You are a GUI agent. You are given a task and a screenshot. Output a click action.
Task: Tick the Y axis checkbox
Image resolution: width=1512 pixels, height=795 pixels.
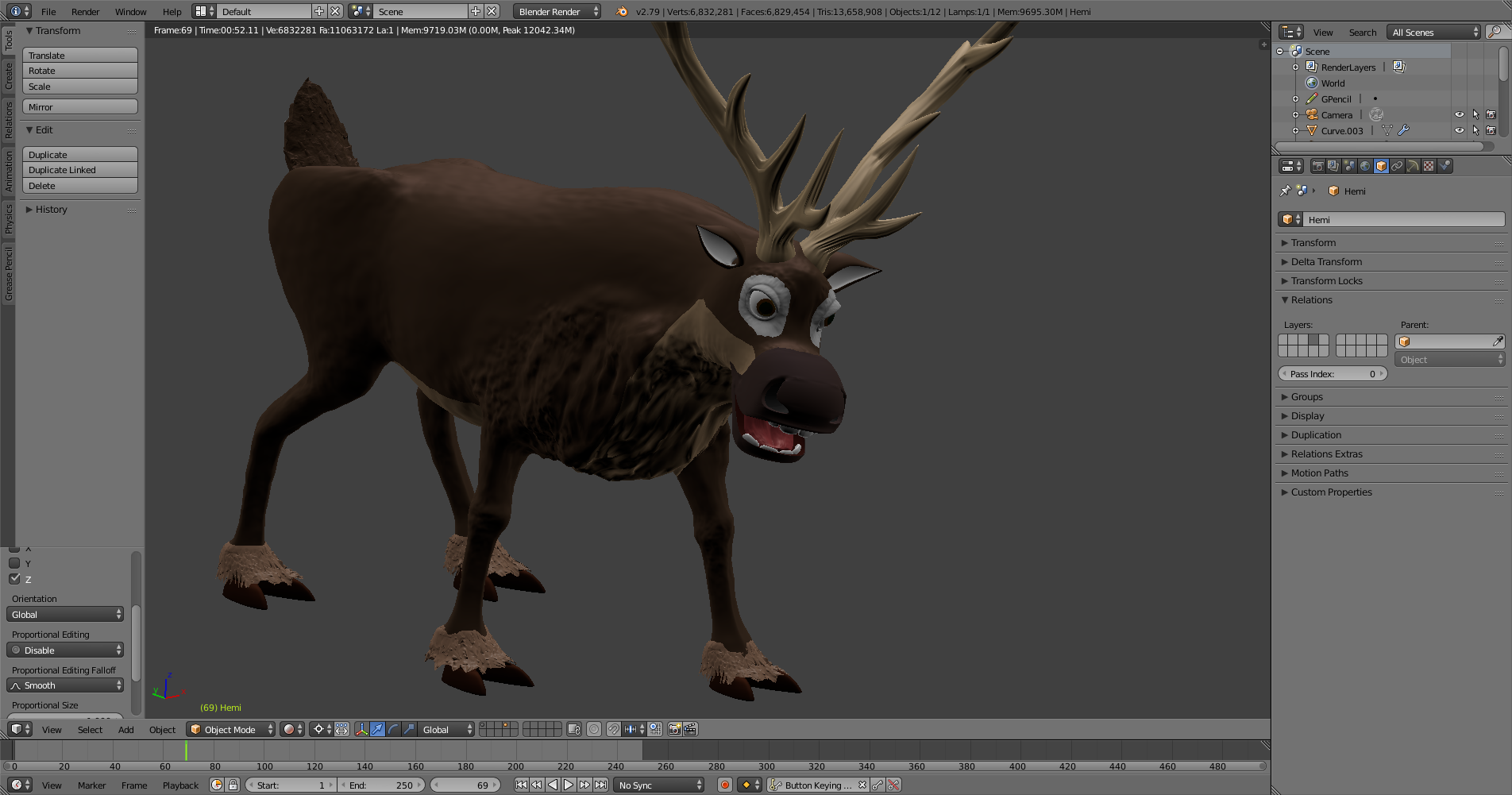(14, 563)
